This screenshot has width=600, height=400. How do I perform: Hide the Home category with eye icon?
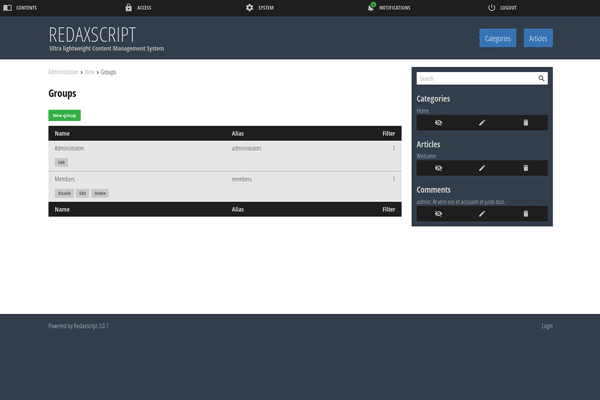click(439, 122)
